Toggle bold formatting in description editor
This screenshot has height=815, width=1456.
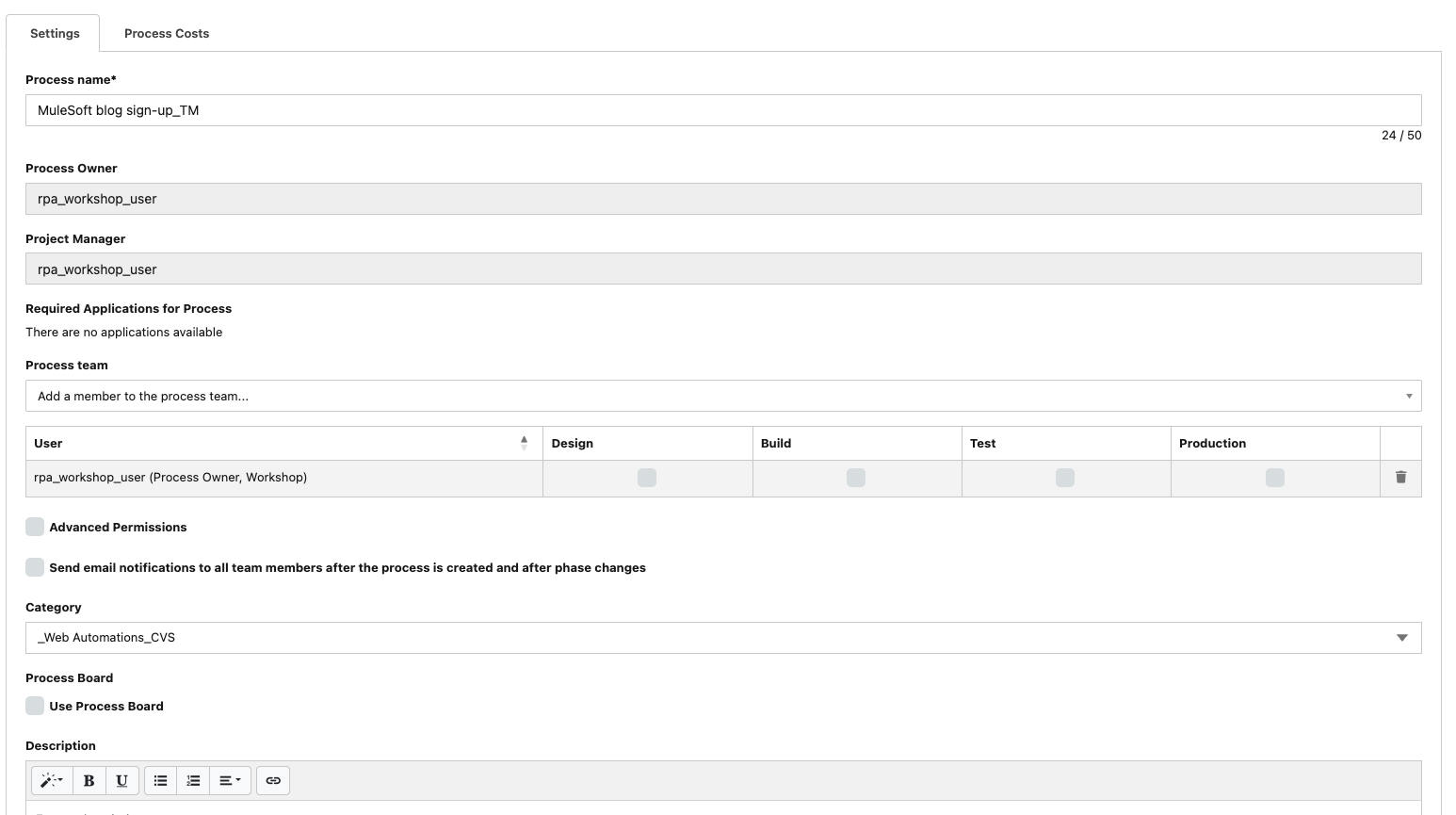click(x=89, y=780)
